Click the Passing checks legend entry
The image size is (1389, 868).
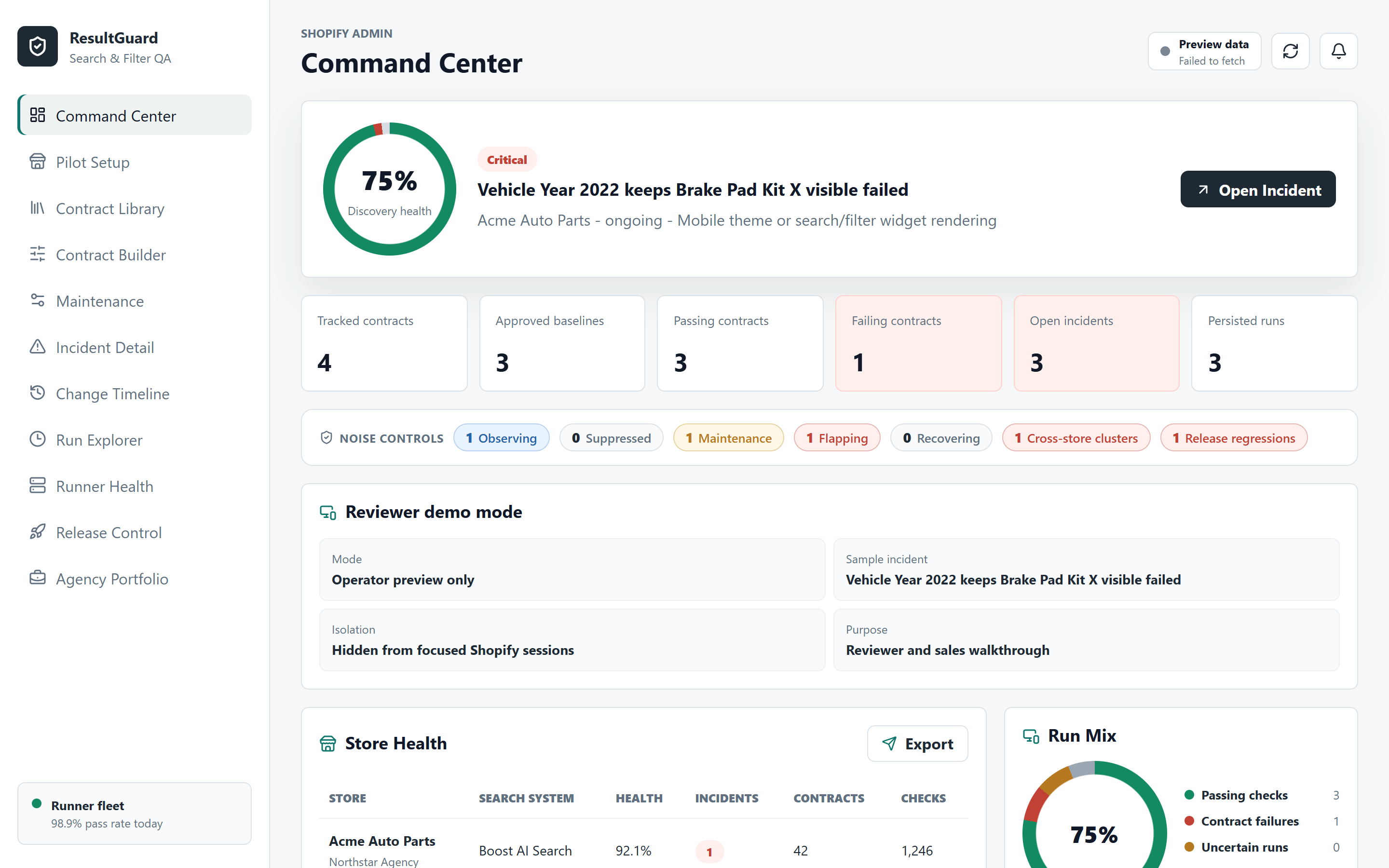[x=1262, y=795]
